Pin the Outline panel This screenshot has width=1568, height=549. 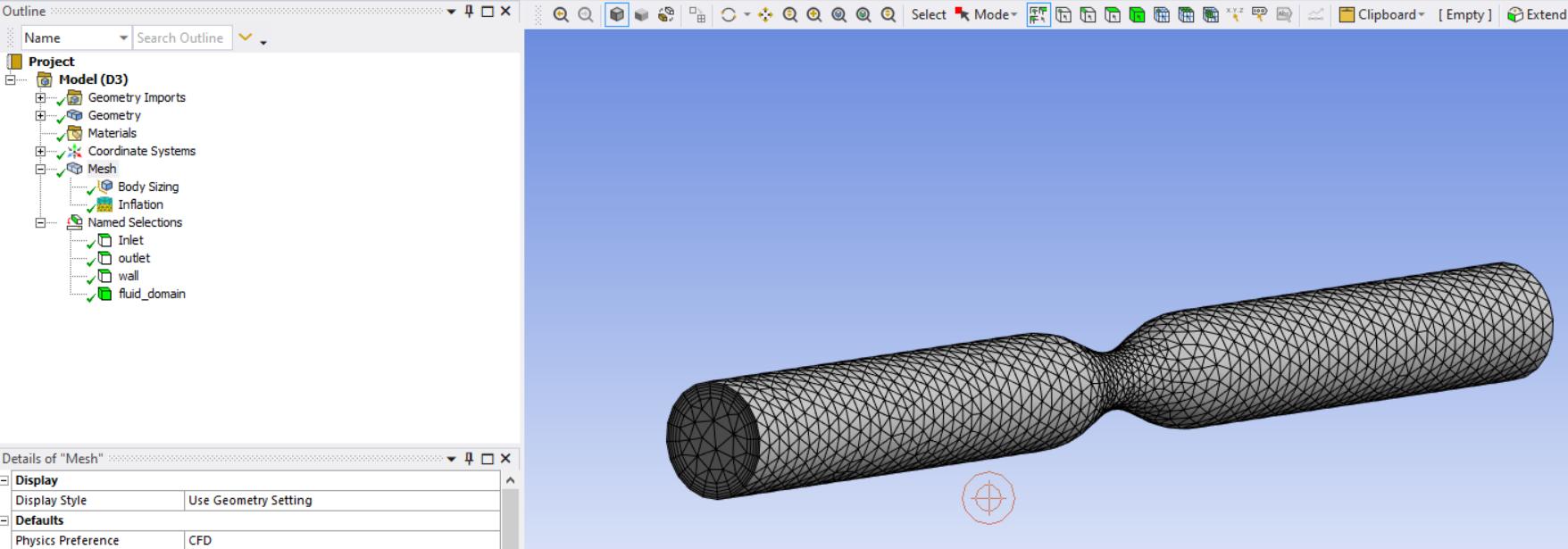pos(469,11)
